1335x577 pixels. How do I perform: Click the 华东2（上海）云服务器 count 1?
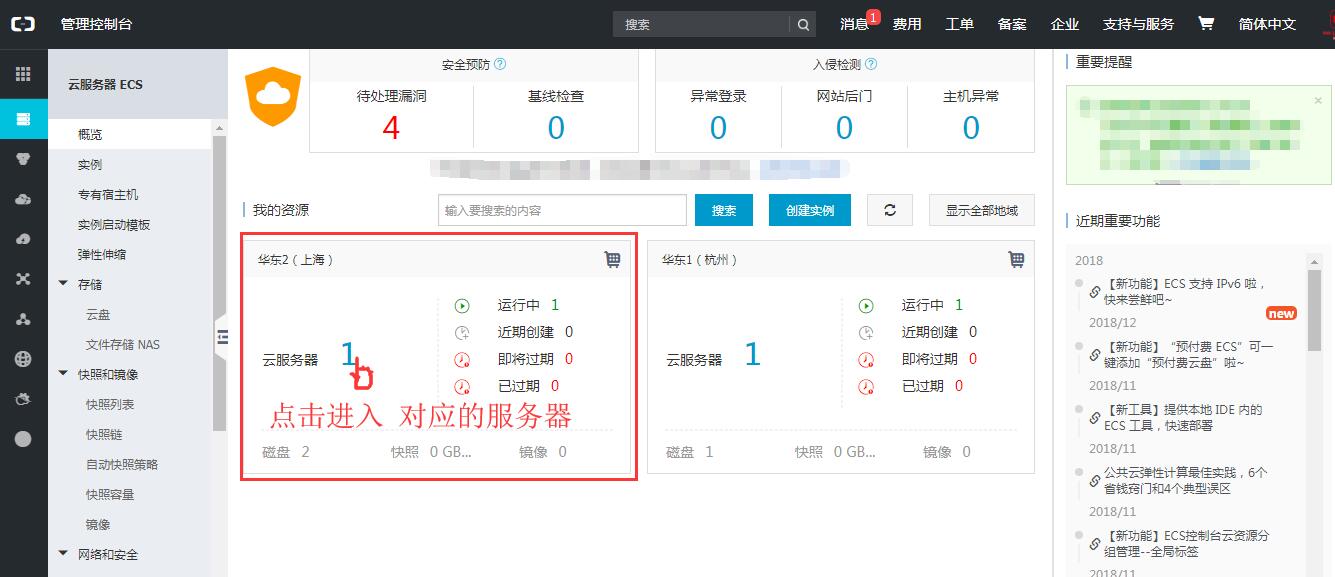348,354
